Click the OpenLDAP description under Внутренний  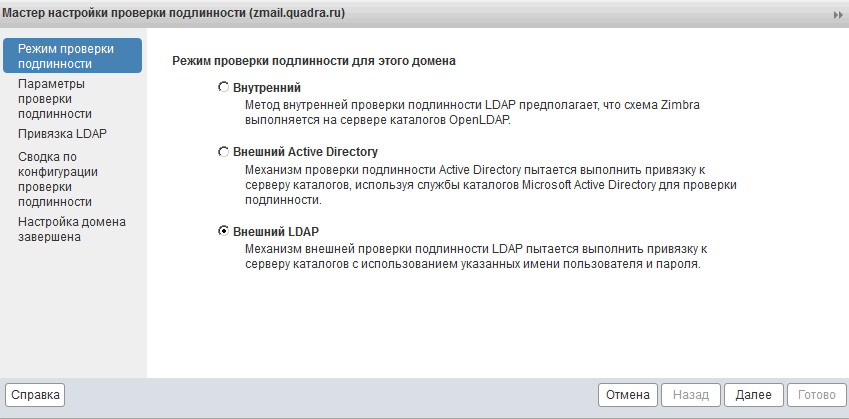[472, 113]
